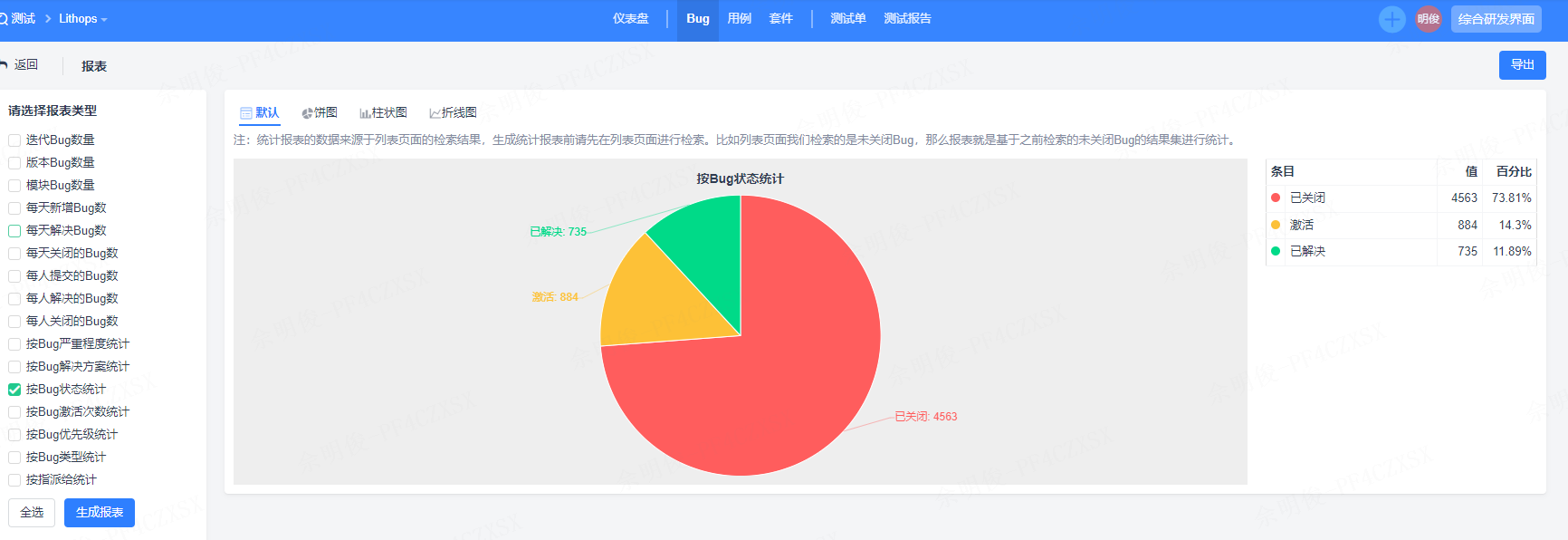Image resolution: width=1568 pixels, height=540 pixels.
Task: Check the 每天新增Bug数 checkbox
Action: [14, 208]
